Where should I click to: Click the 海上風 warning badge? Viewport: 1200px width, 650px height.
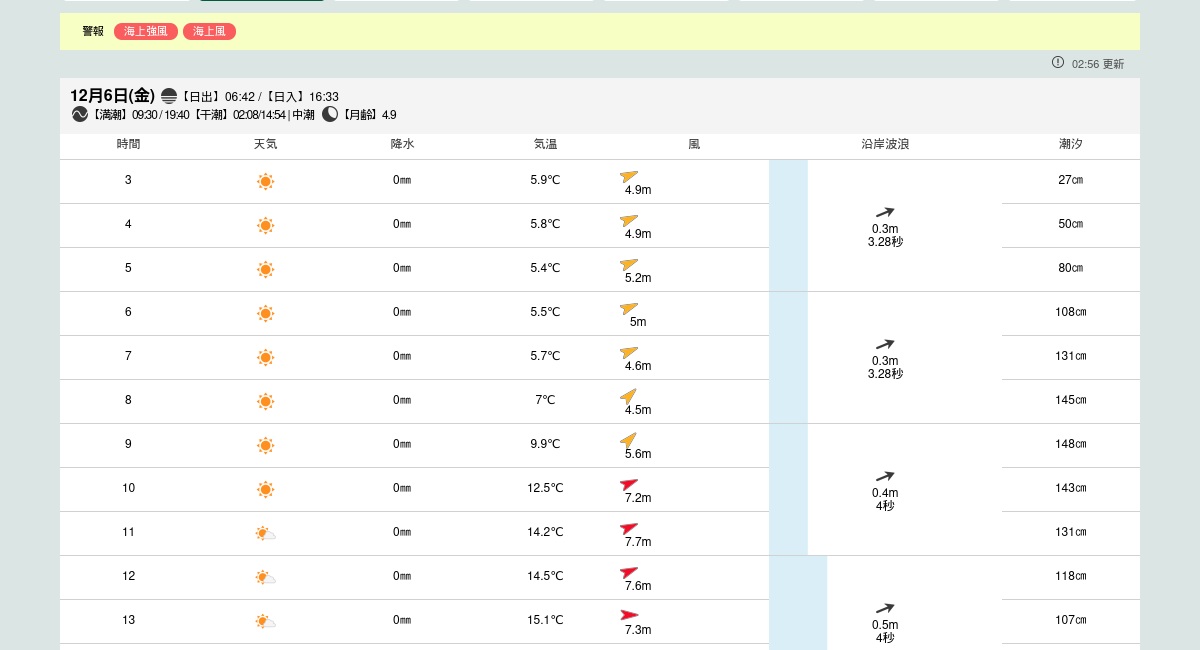(209, 32)
